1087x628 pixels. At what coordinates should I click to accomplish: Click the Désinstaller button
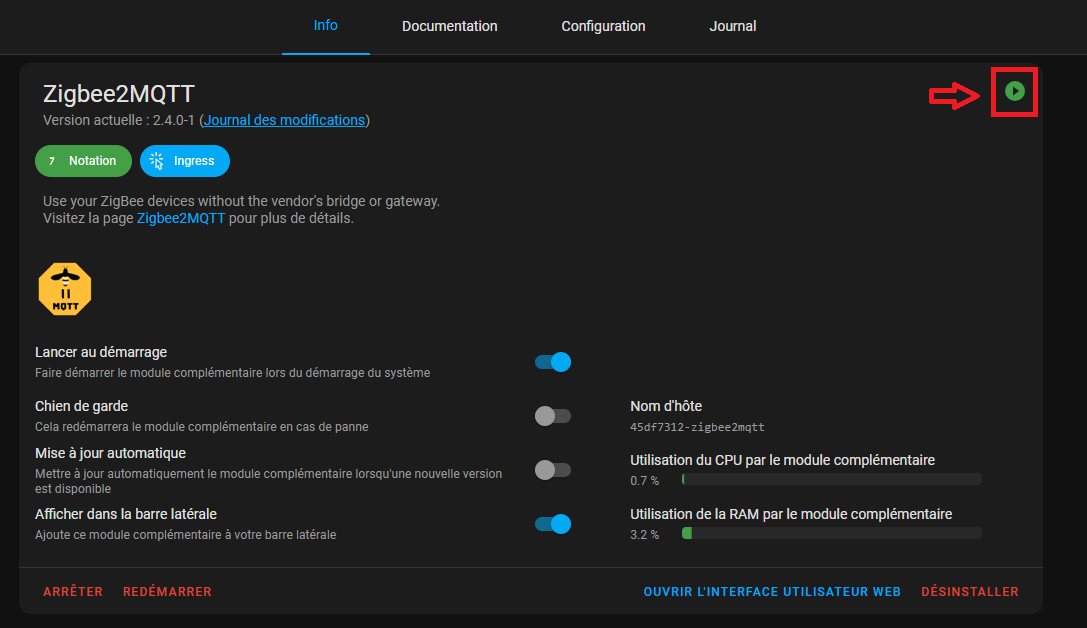(969, 592)
